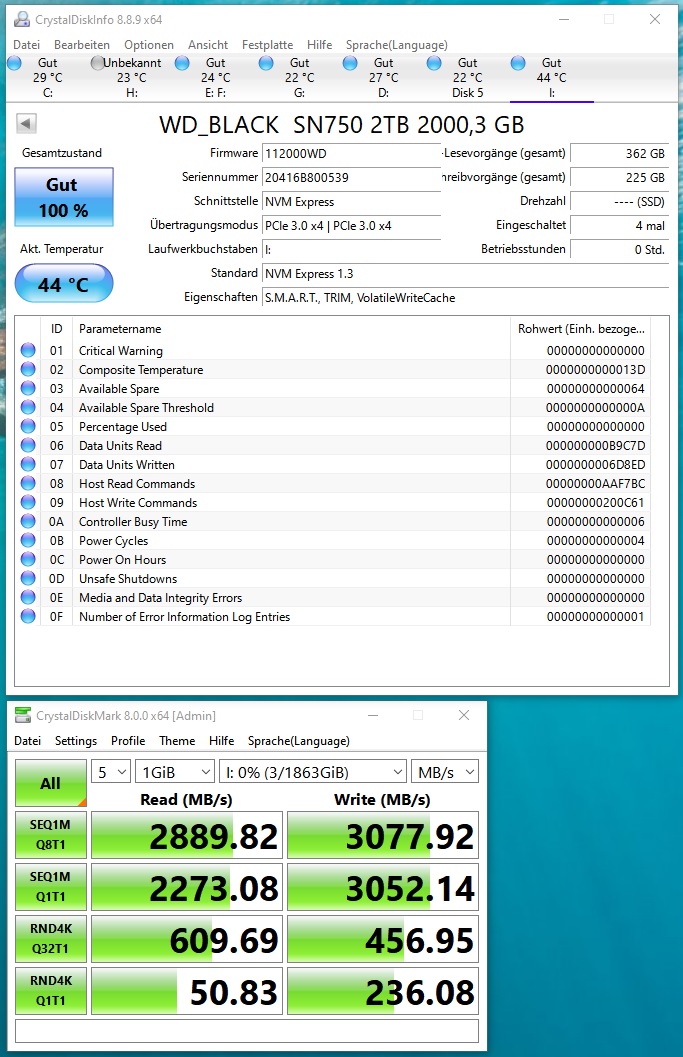Open Ansicht menu in CrystalDiskInfo

(208, 44)
